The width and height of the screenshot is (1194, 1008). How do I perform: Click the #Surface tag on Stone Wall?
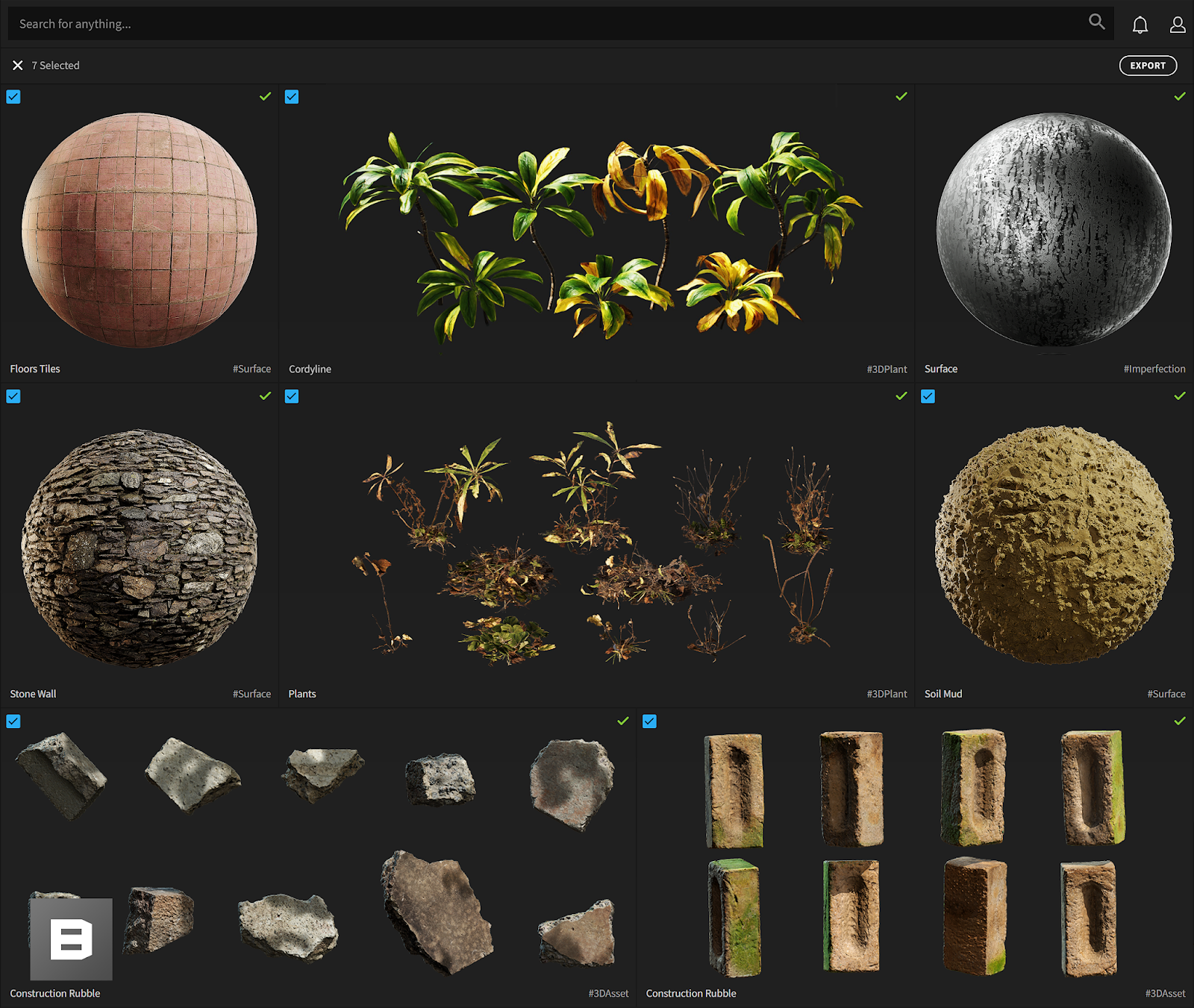(x=251, y=694)
